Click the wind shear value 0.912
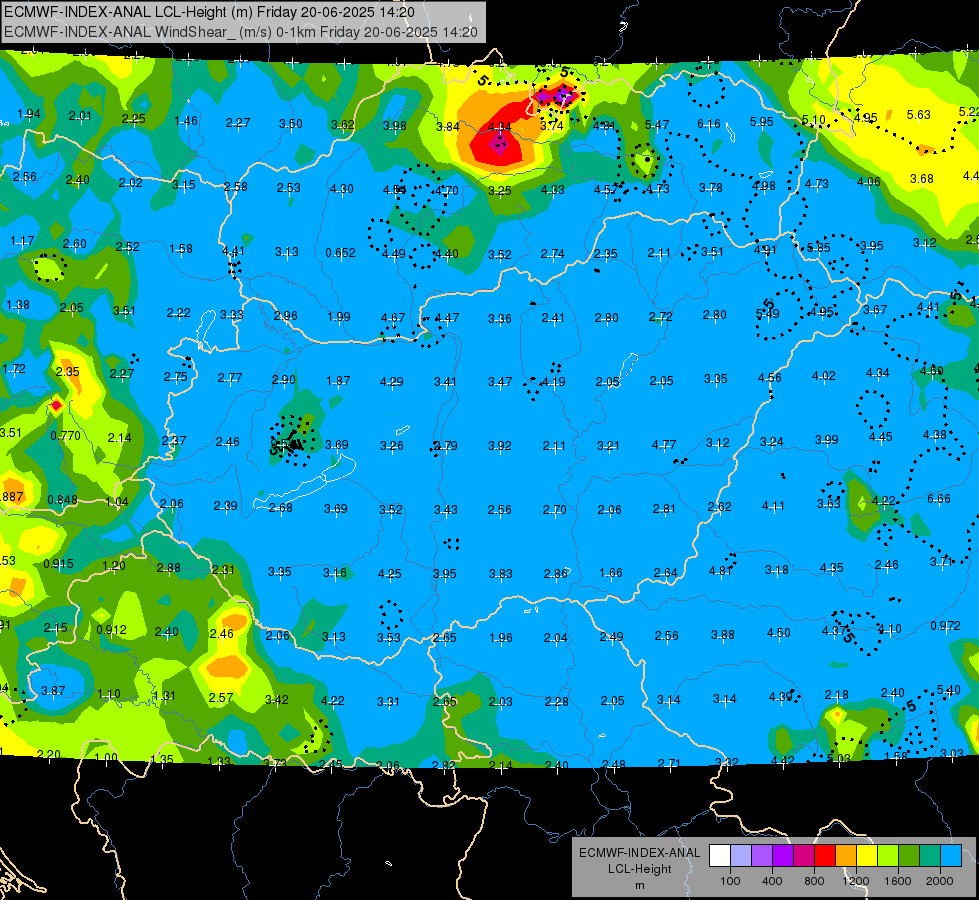The image size is (979, 900). click(x=111, y=630)
